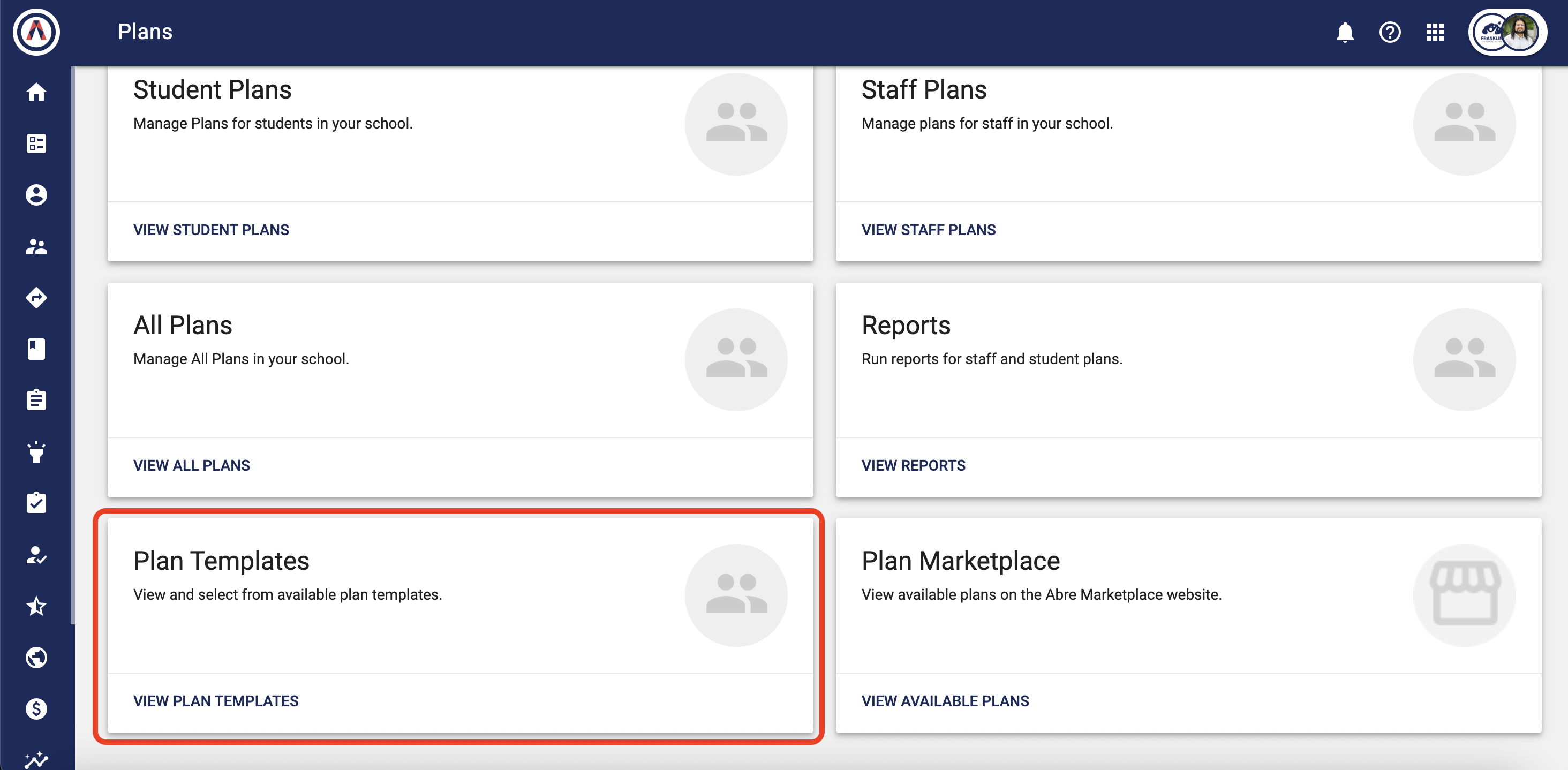Open VIEW REPORTS link
Screen dimensions: 1568x770
(x=913, y=466)
